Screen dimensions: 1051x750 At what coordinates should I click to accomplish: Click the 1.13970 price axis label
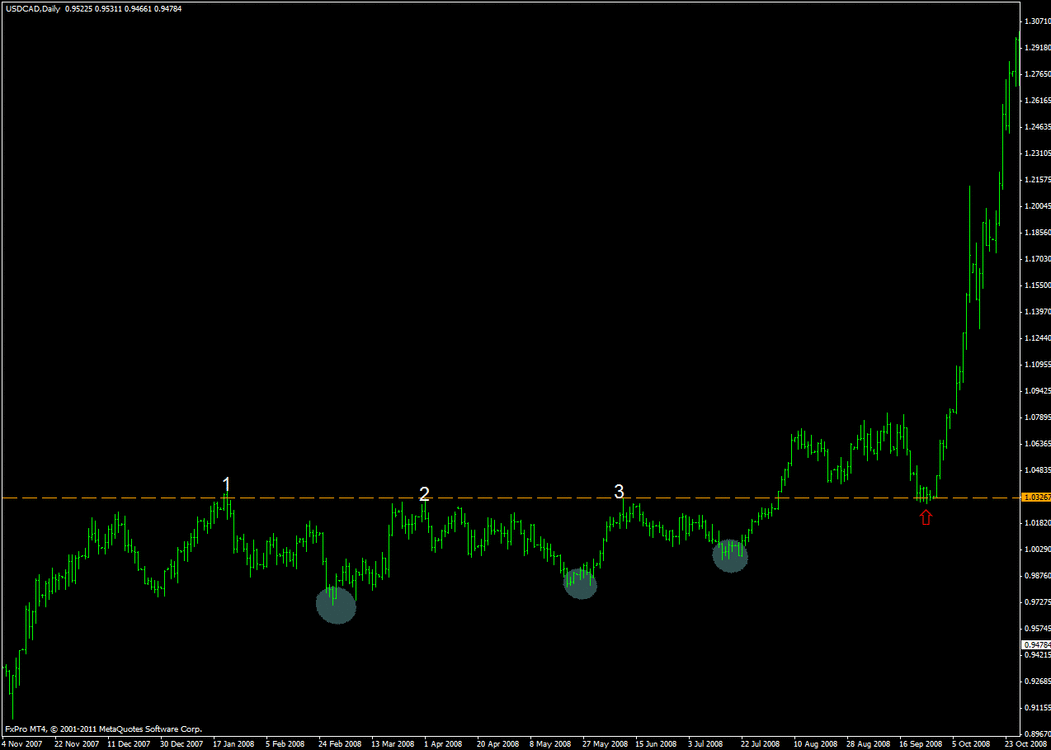coord(1036,312)
